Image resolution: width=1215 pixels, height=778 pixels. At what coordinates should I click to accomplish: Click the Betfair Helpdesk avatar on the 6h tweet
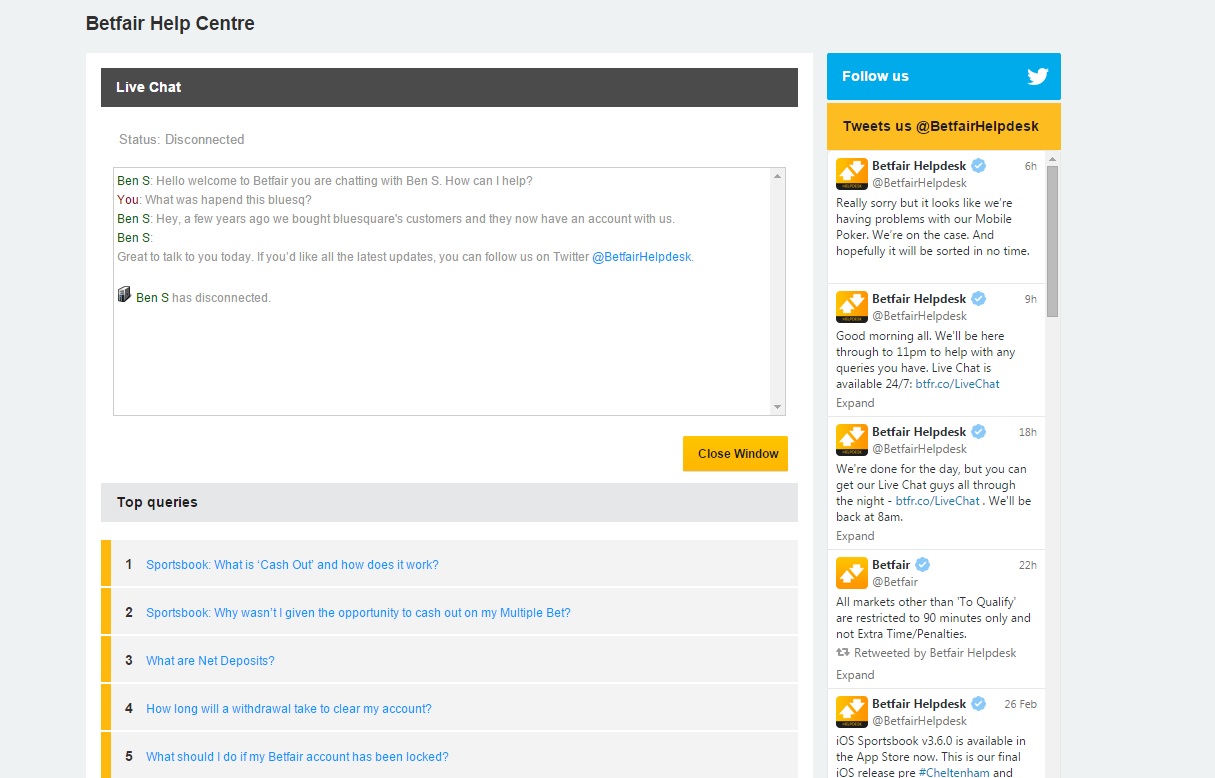tap(852, 174)
